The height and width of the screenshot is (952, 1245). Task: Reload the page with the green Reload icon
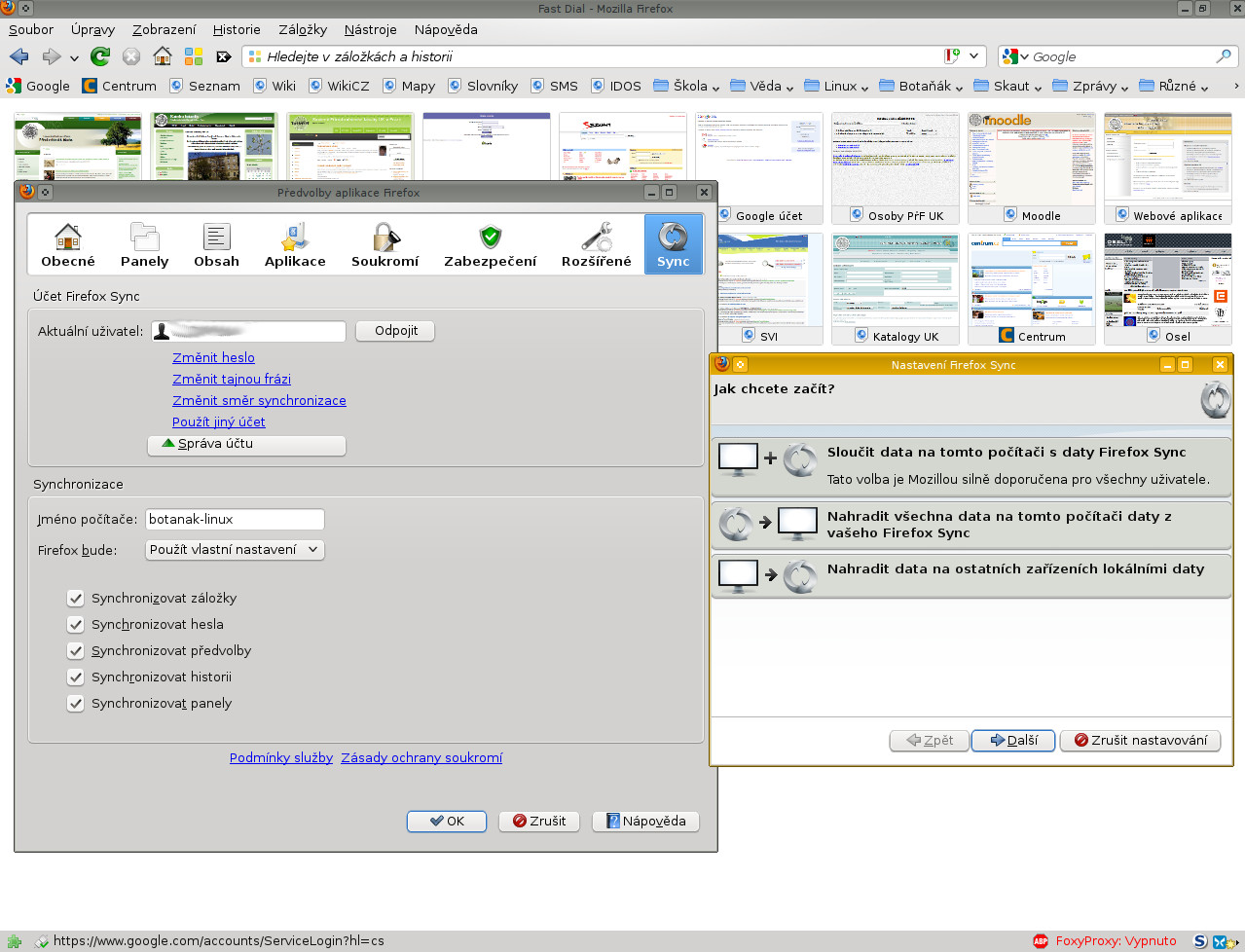(x=100, y=56)
